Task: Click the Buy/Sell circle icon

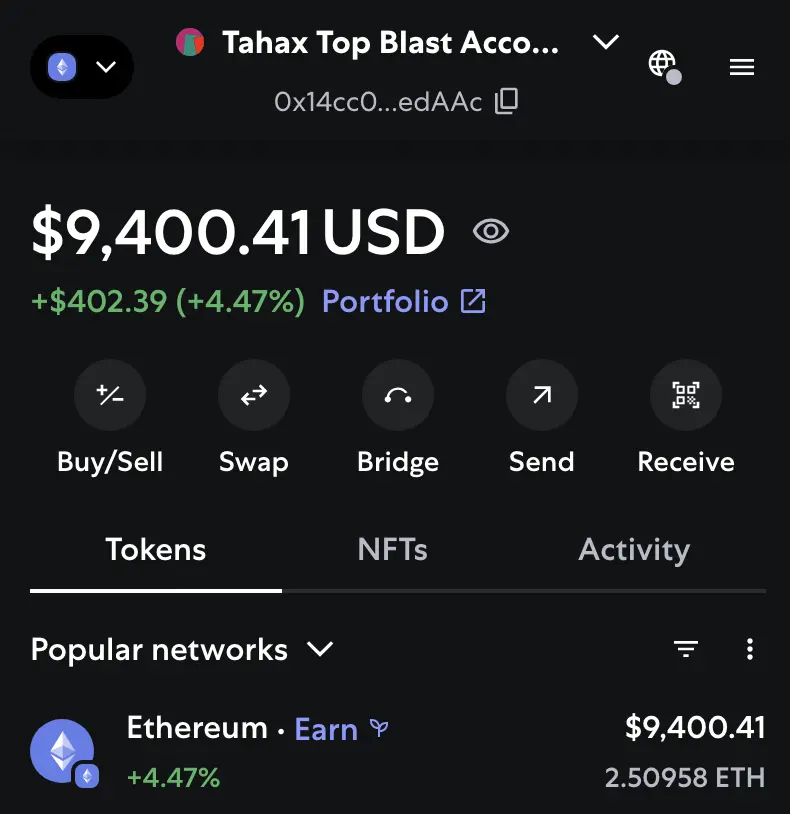Action: (110, 395)
